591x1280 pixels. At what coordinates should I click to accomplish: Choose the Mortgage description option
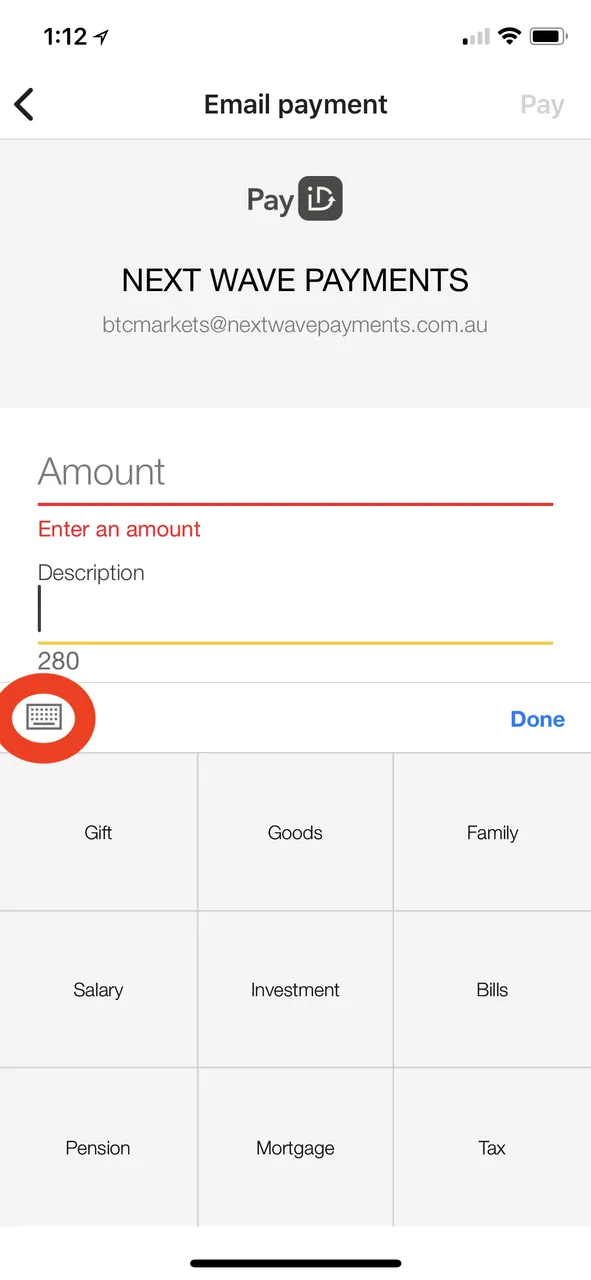tap(295, 1147)
